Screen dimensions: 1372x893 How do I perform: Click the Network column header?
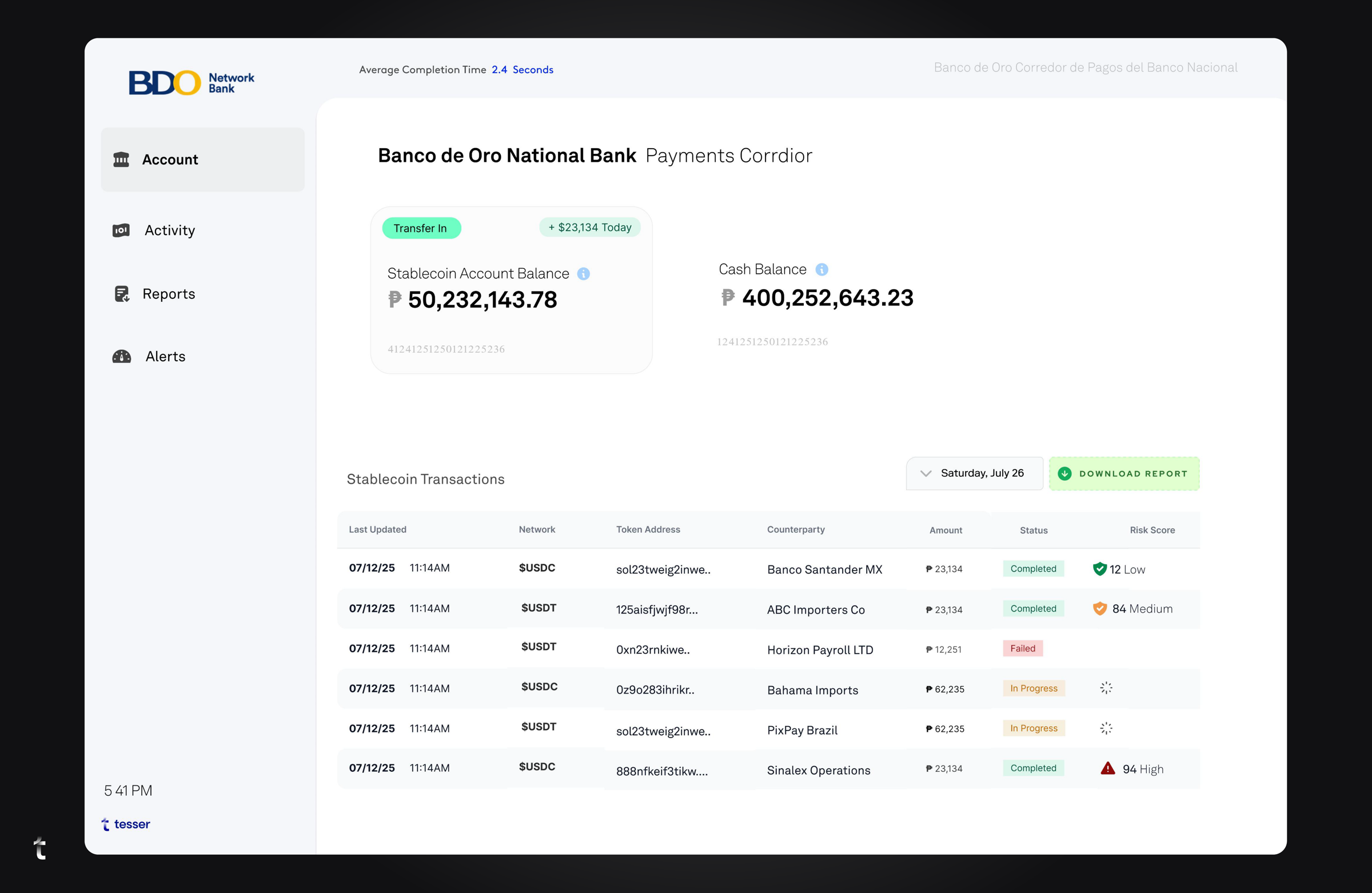[537, 530]
